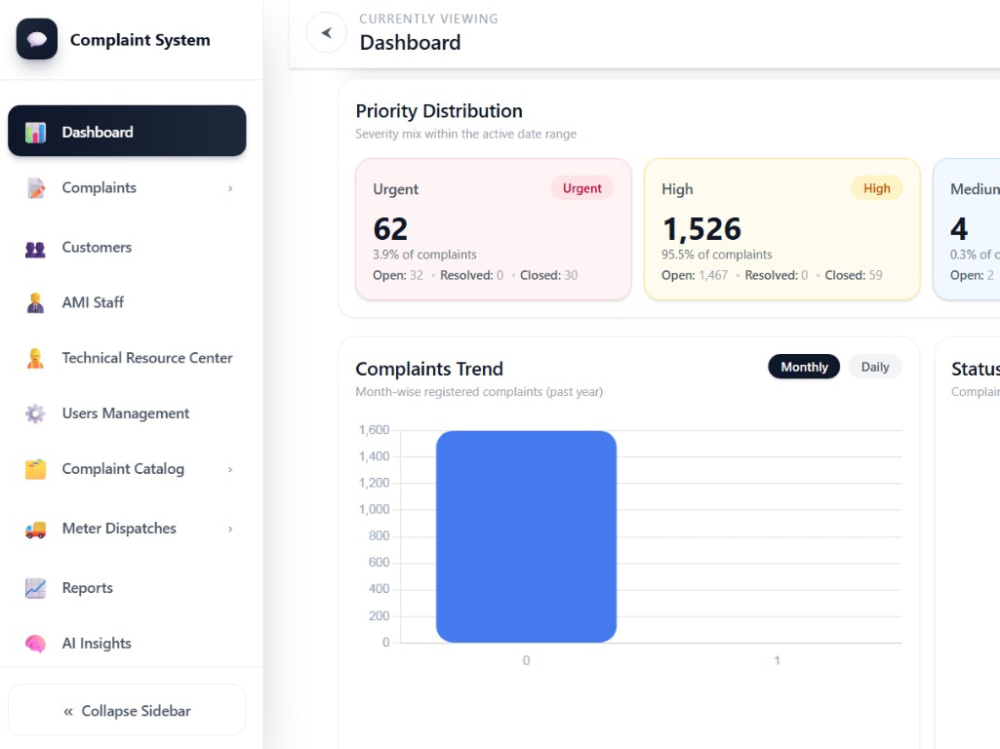Viewport: 1000px width, 749px height.
Task: Click the 800 y-axis label
Action: point(379,536)
